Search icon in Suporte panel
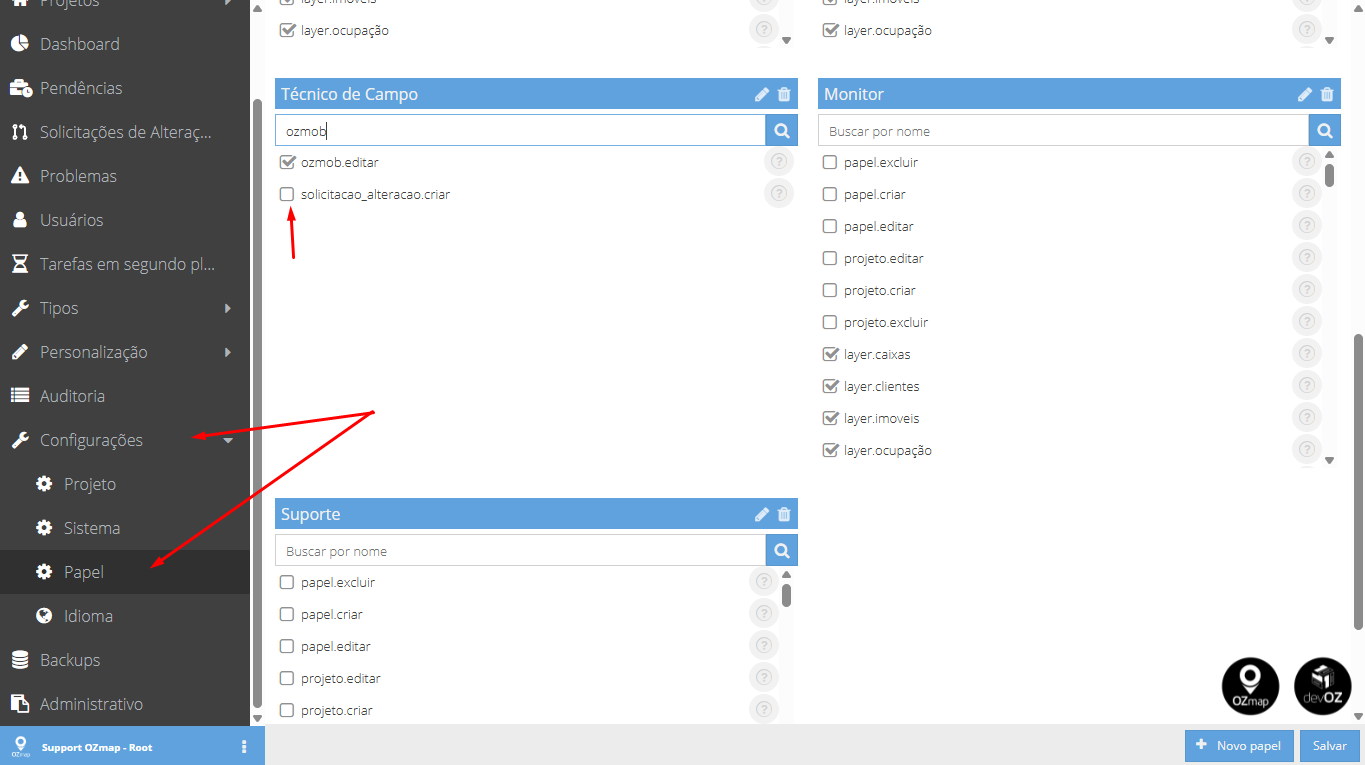 (x=782, y=551)
